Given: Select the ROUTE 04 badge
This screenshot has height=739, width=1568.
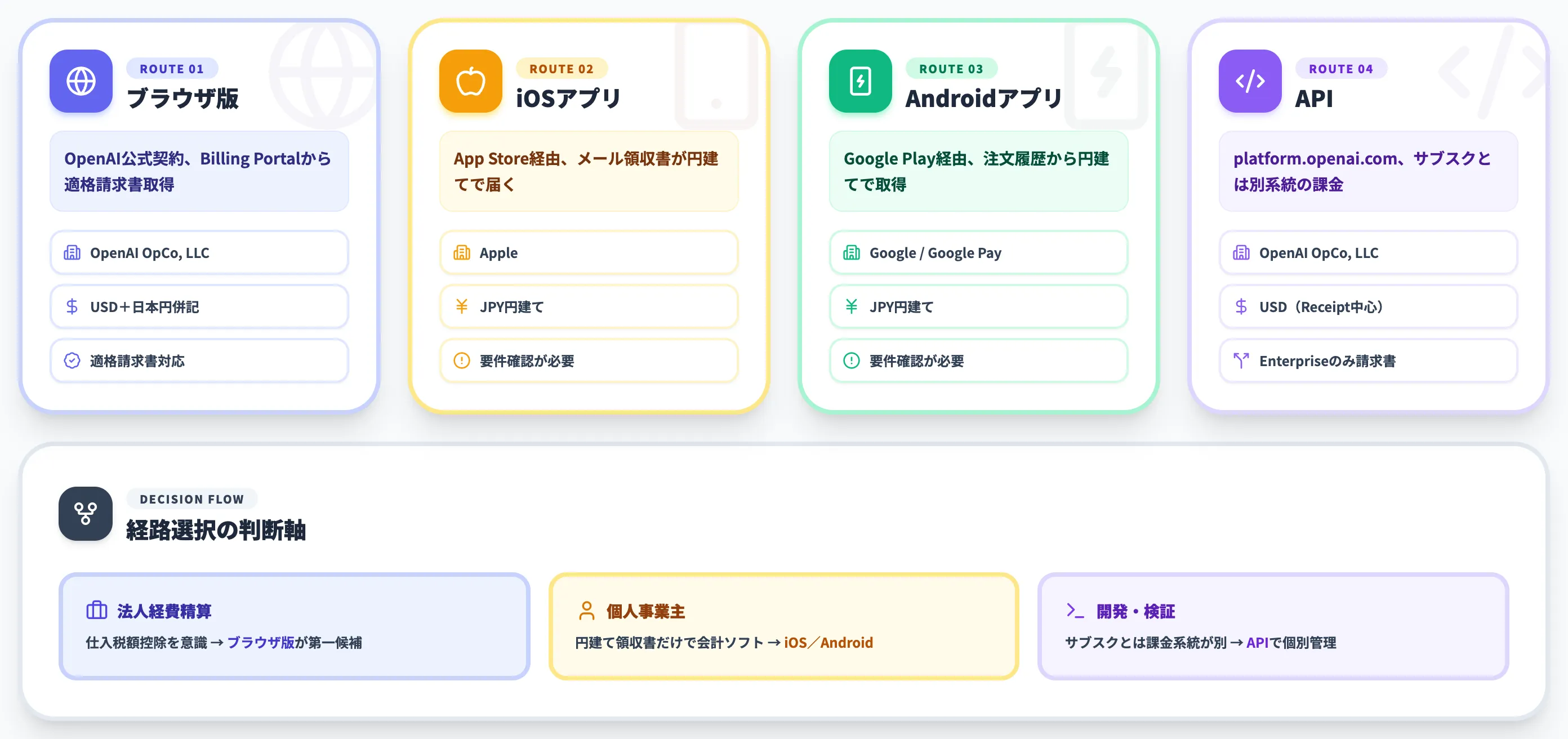Looking at the screenshot, I should point(1340,69).
